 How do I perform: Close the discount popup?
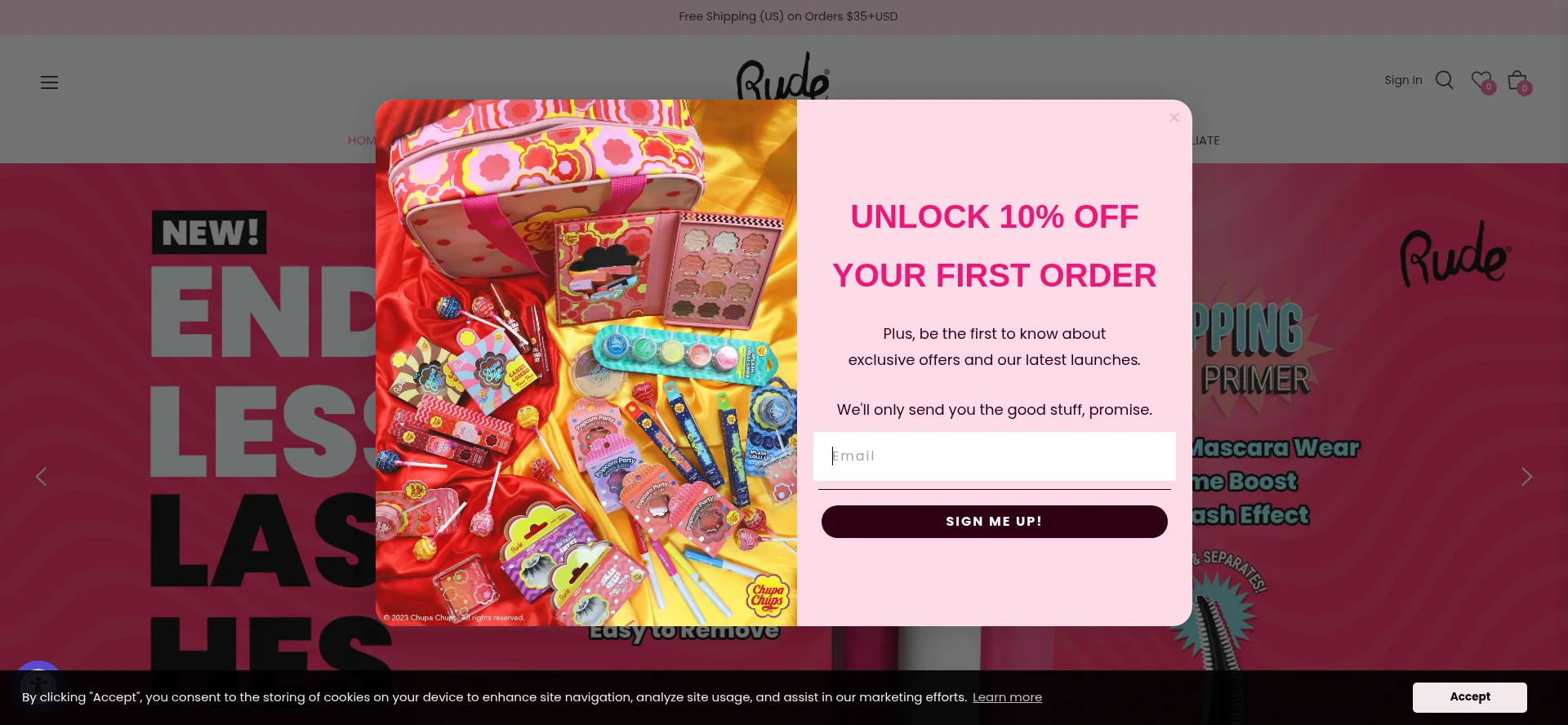pyautogui.click(x=1174, y=118)
